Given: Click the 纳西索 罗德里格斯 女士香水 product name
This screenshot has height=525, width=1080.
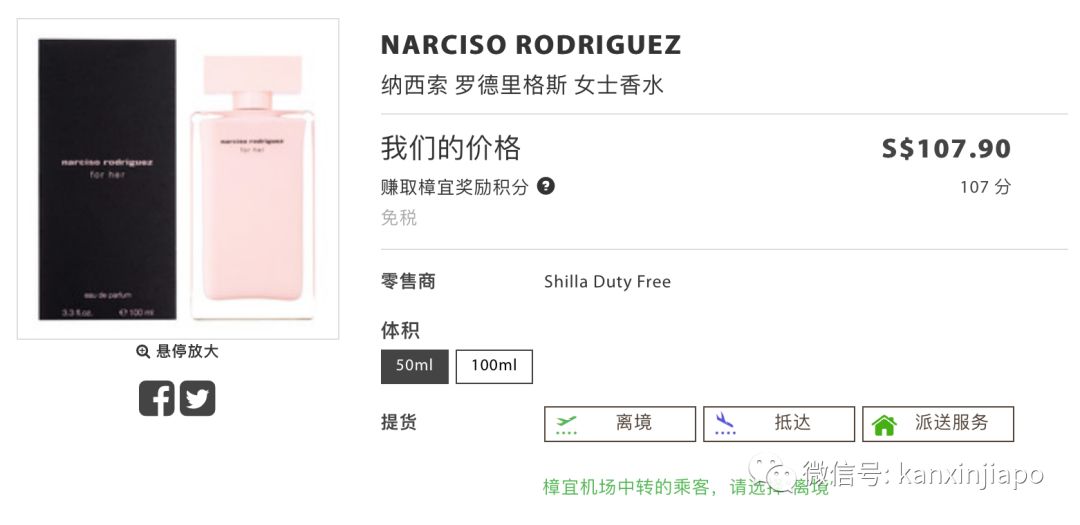Looking at the screenshot, I should (x=522, y=86).
